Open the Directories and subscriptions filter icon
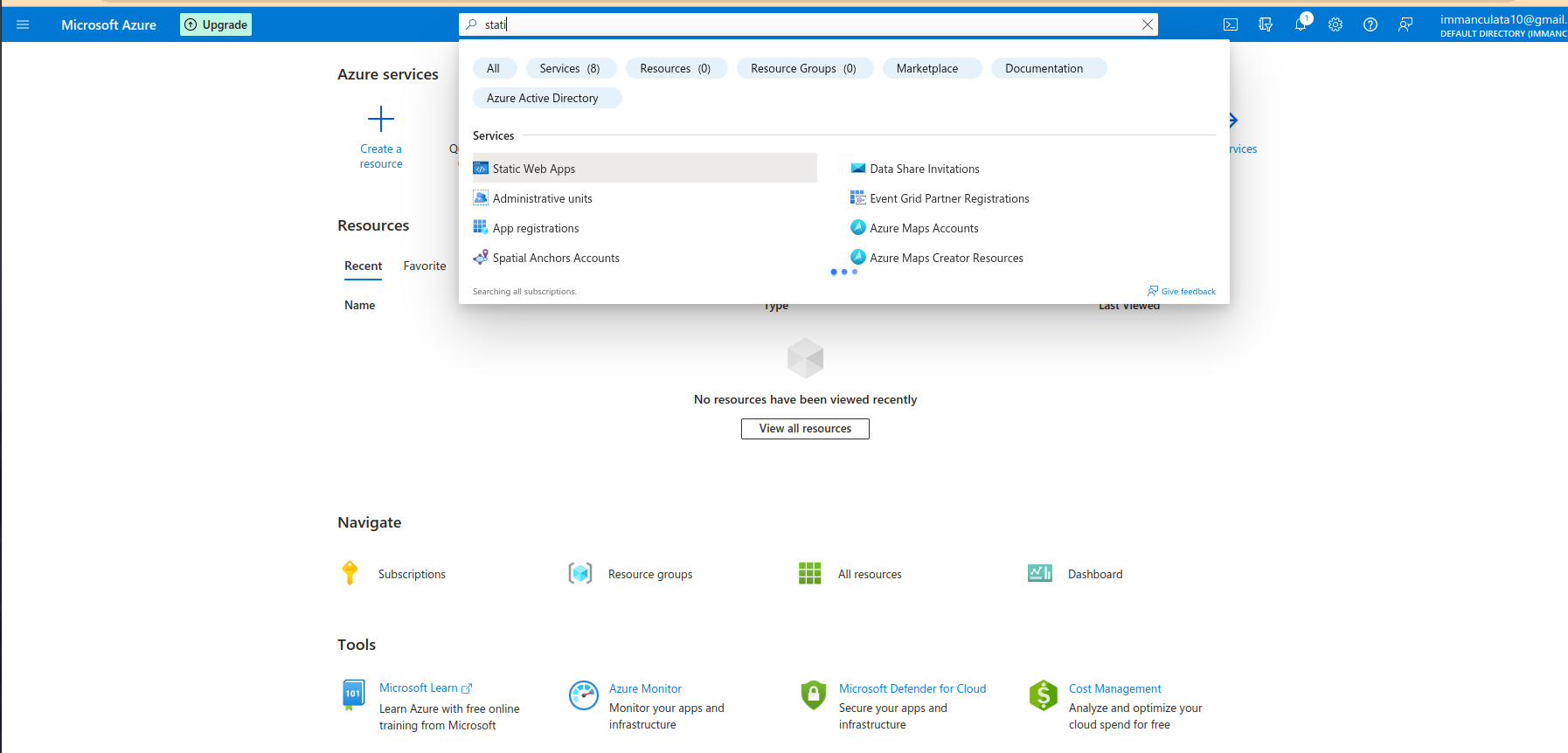 click(1266, 24)
